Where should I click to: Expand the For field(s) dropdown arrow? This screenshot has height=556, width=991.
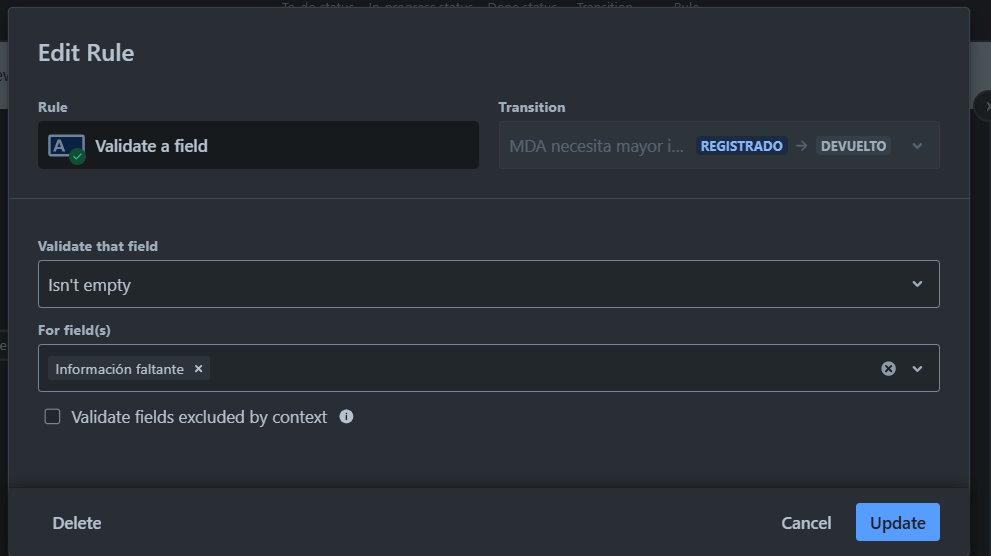coord(917,368)
